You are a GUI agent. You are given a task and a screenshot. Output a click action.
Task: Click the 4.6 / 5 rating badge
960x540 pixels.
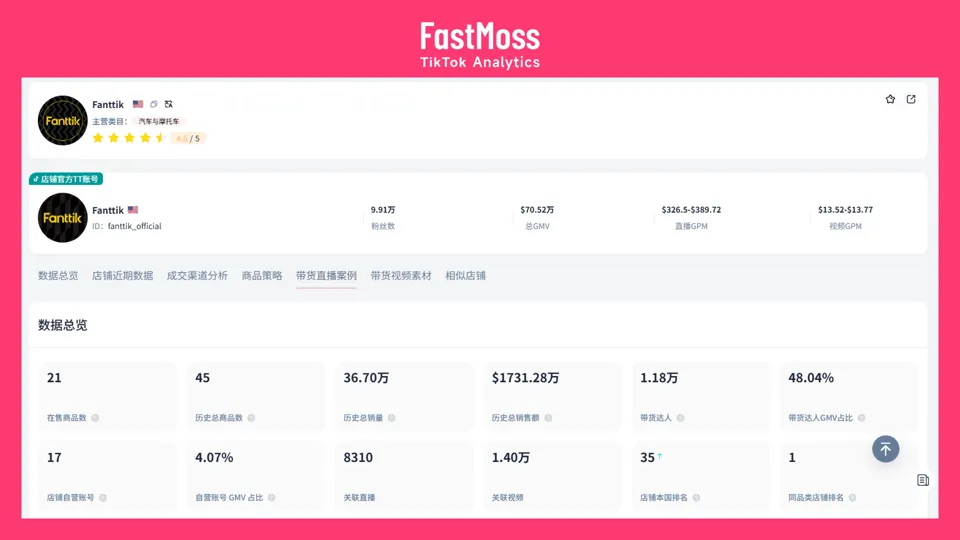[188, 138]
